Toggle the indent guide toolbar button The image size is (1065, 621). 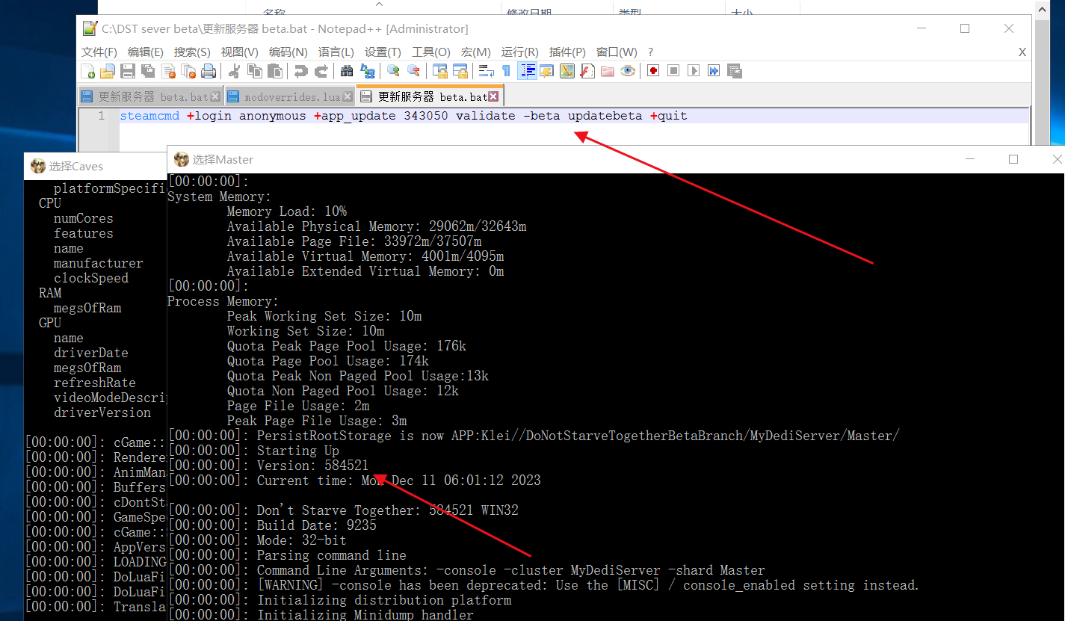[x=526, y=71]
